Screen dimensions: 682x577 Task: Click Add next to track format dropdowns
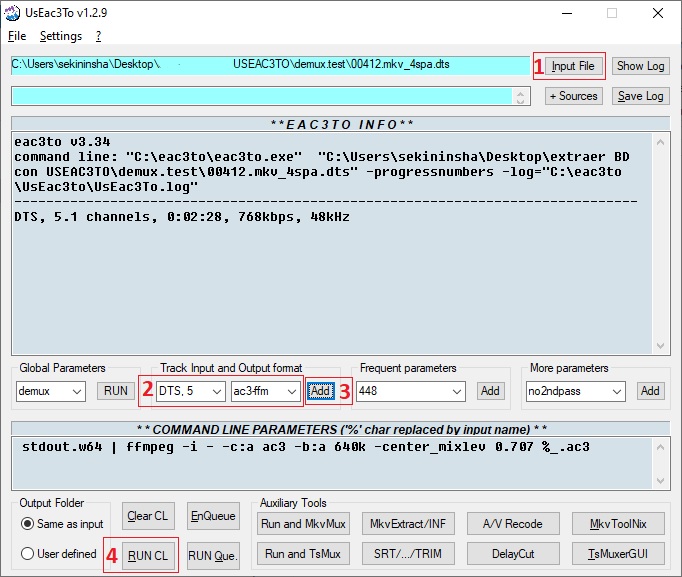(321, 391)
